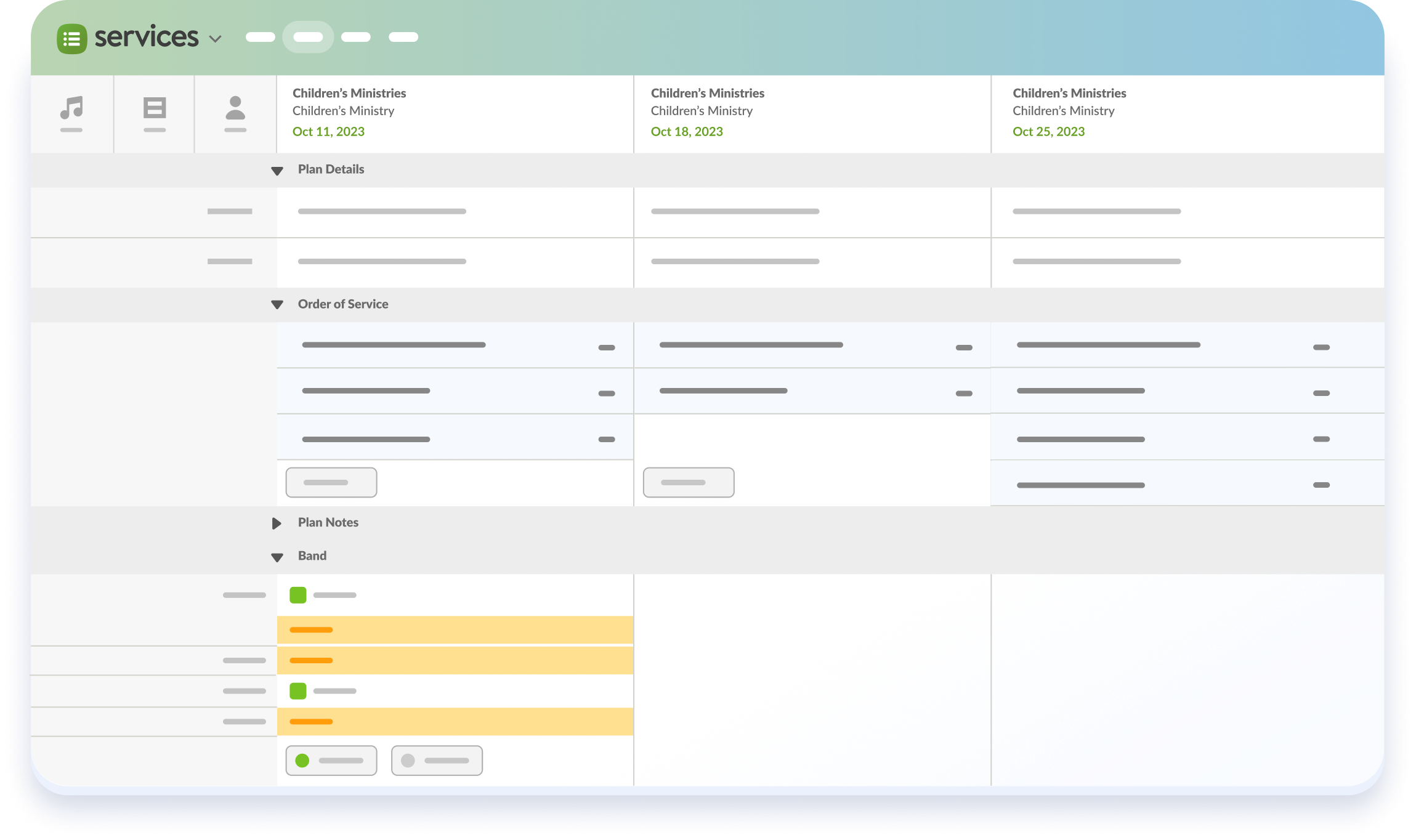Click the green dot button below Band list
Viewport: 1416px width, 840px height.
(x=331, y=761)
